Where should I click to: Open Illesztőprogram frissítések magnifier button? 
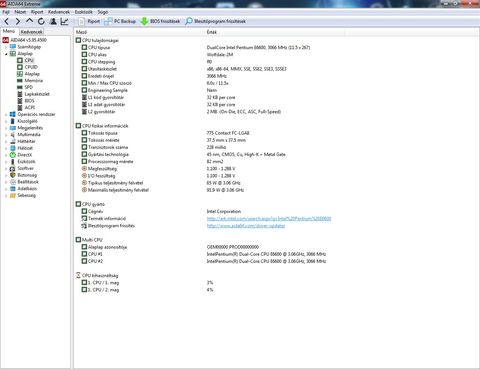pyautogui.click(x=215, y=21)
